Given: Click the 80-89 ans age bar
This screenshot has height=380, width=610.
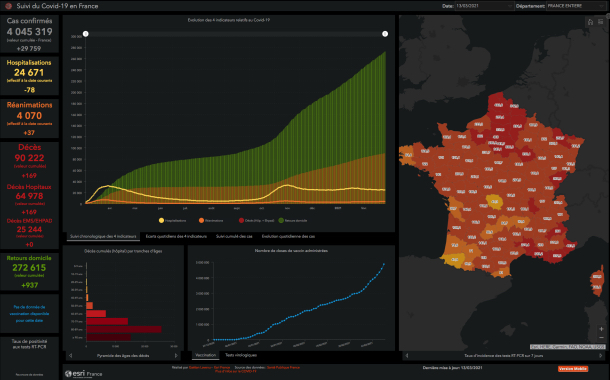Looking at the screenshot, I should pyautogui.click(x=124, y=329).
